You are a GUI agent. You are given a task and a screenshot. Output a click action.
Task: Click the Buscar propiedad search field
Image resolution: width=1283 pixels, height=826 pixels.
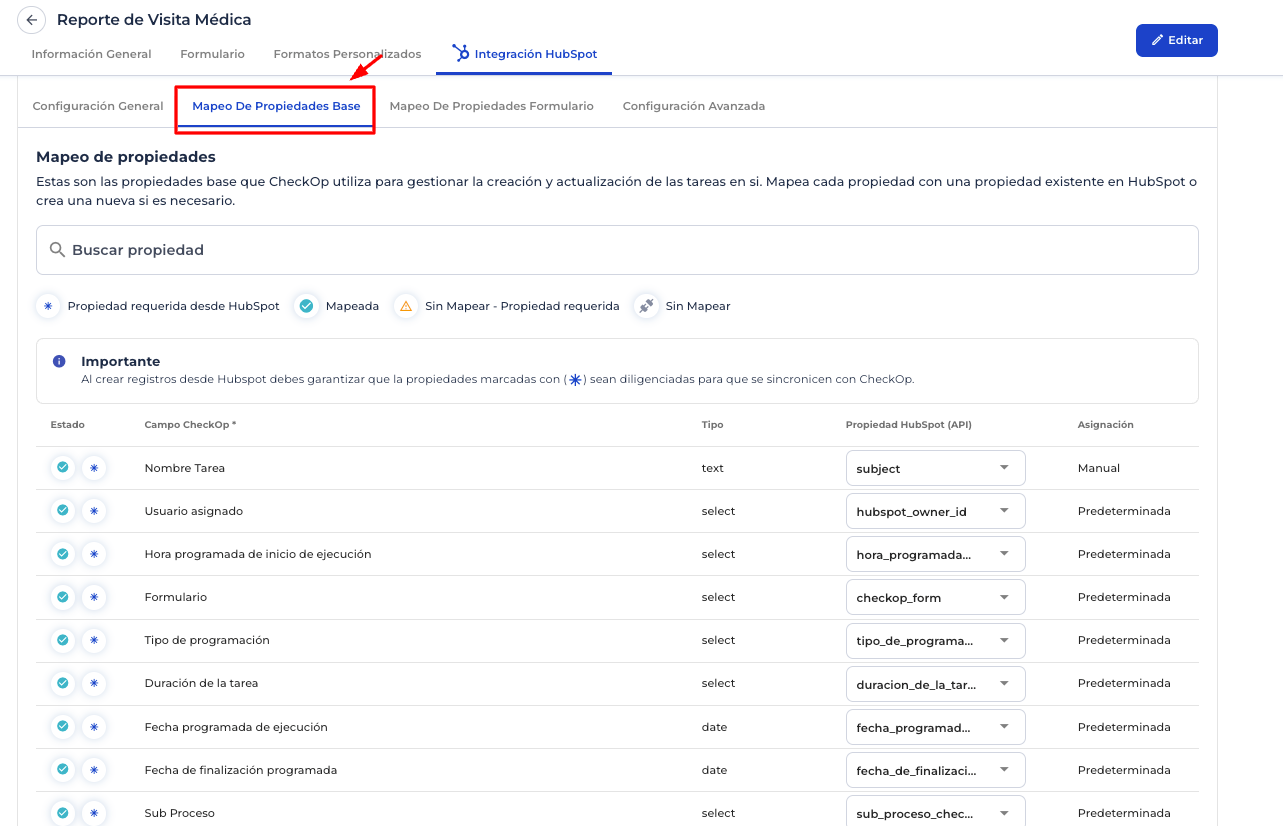617,250
